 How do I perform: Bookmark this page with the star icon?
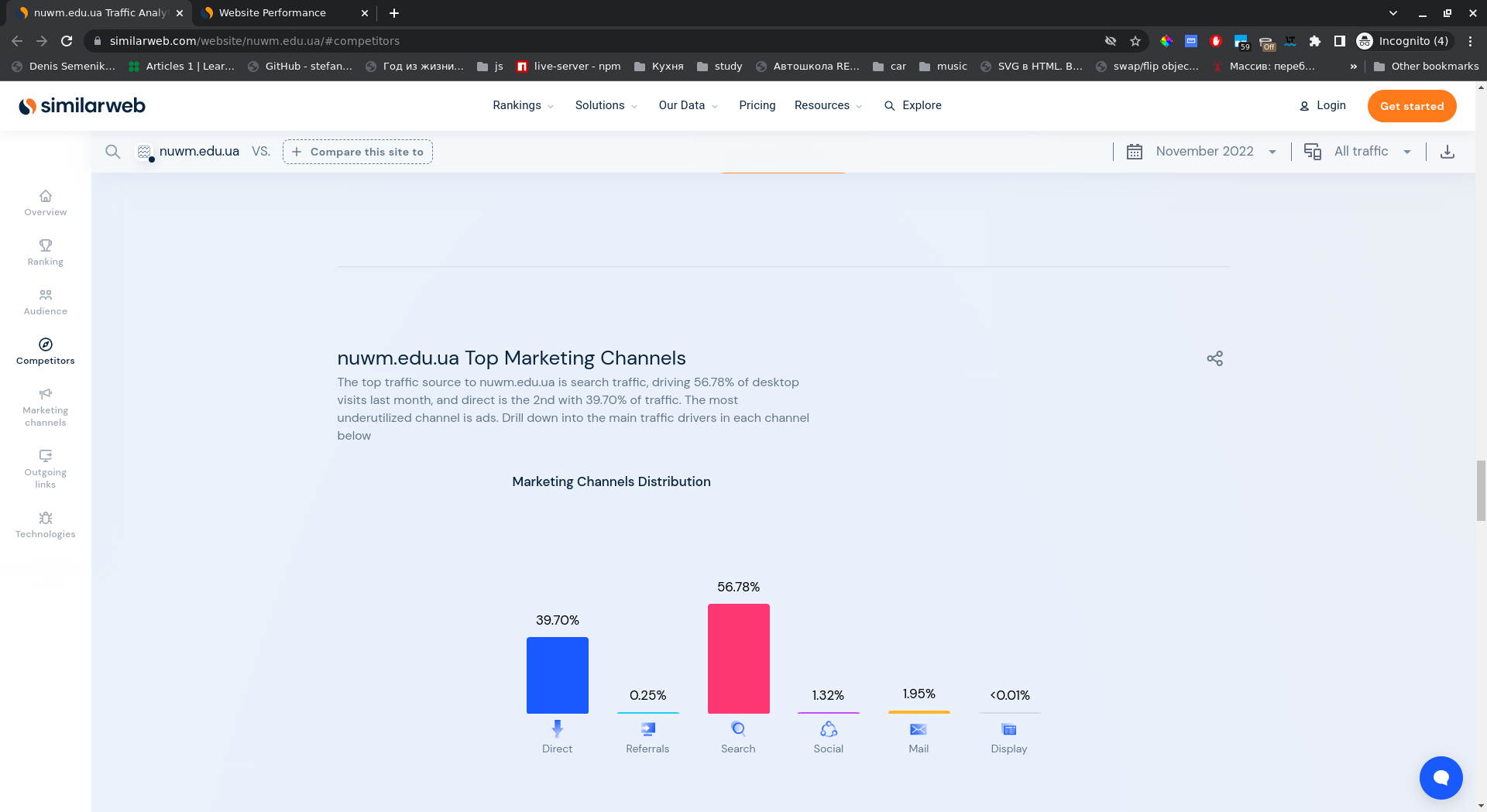point(1135,41)
